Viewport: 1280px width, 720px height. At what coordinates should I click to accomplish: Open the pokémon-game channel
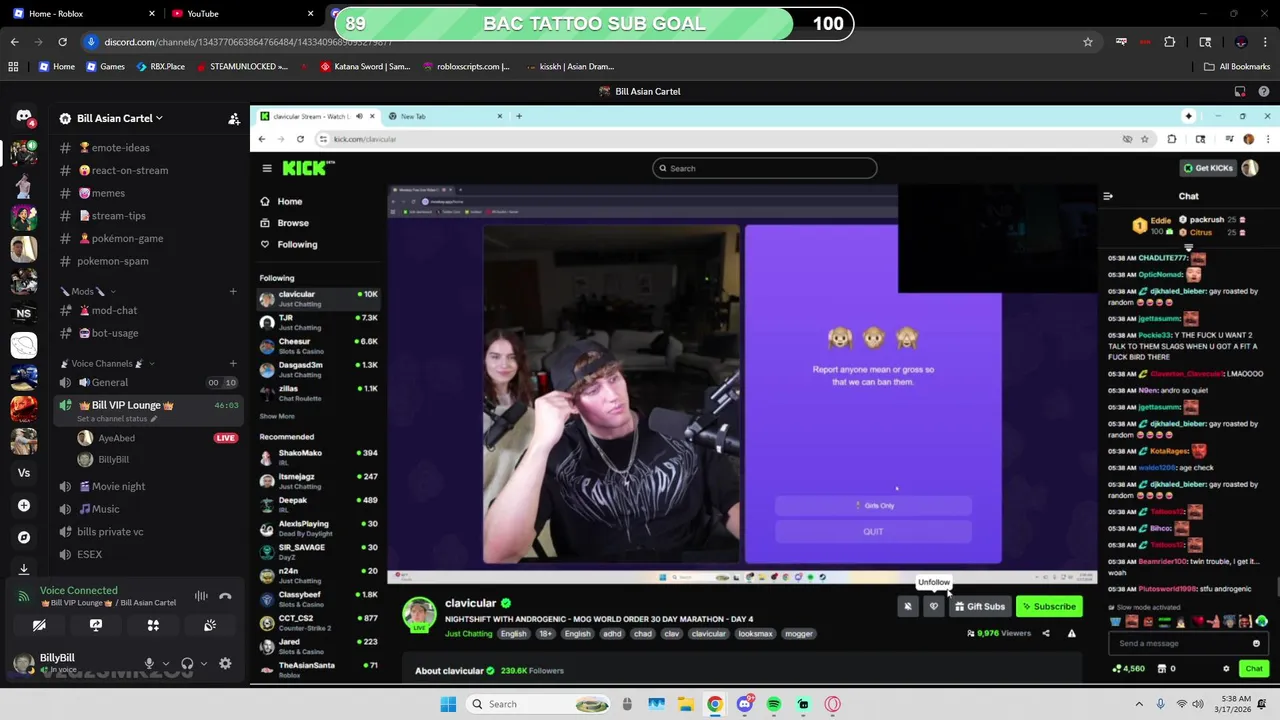(x=148, y=238)
